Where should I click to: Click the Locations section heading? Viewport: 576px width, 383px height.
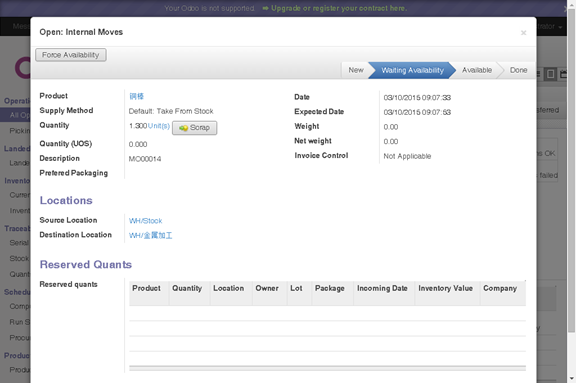coord(66,200)
